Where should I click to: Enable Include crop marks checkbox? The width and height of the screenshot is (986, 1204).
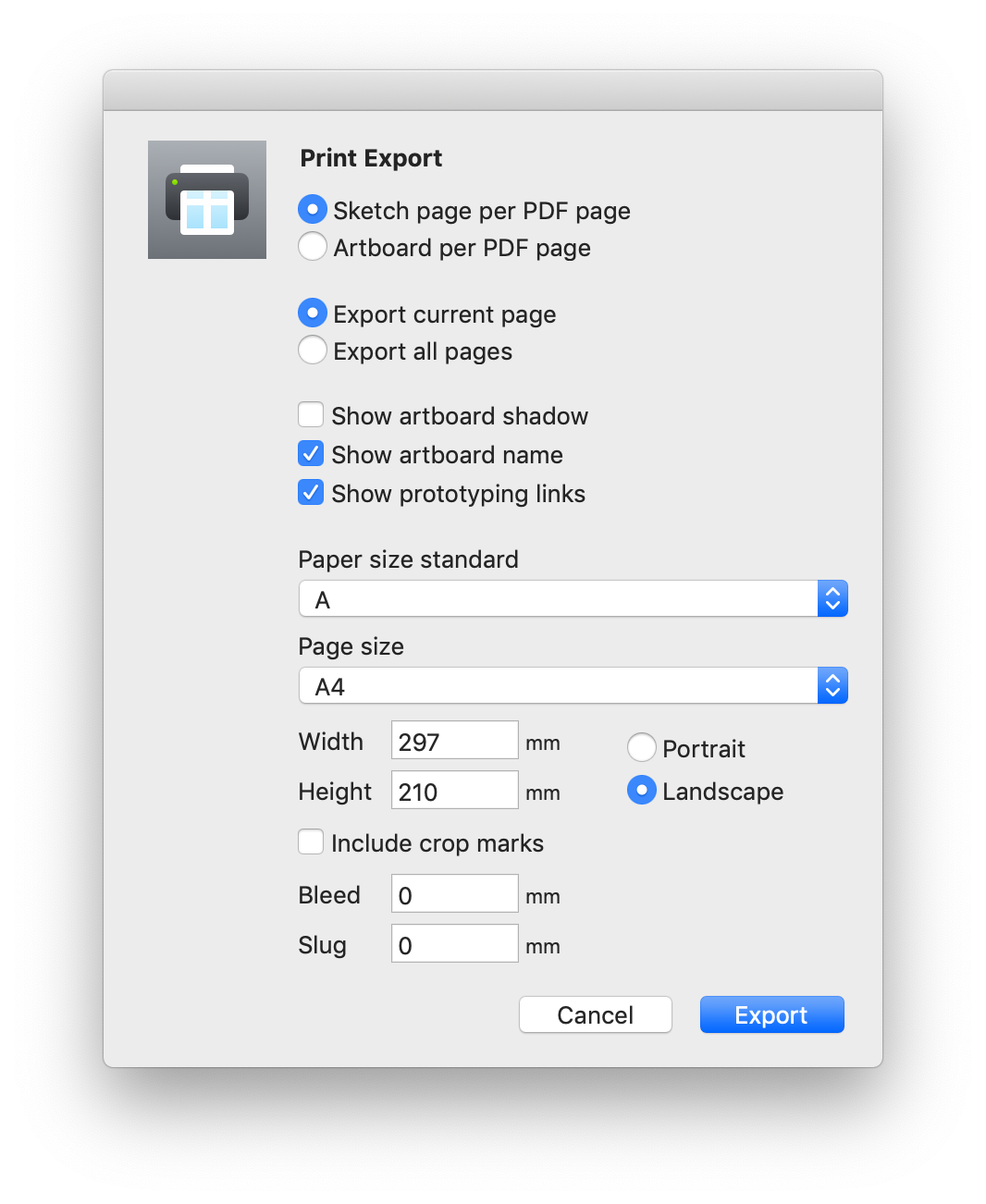click(311, 842)
